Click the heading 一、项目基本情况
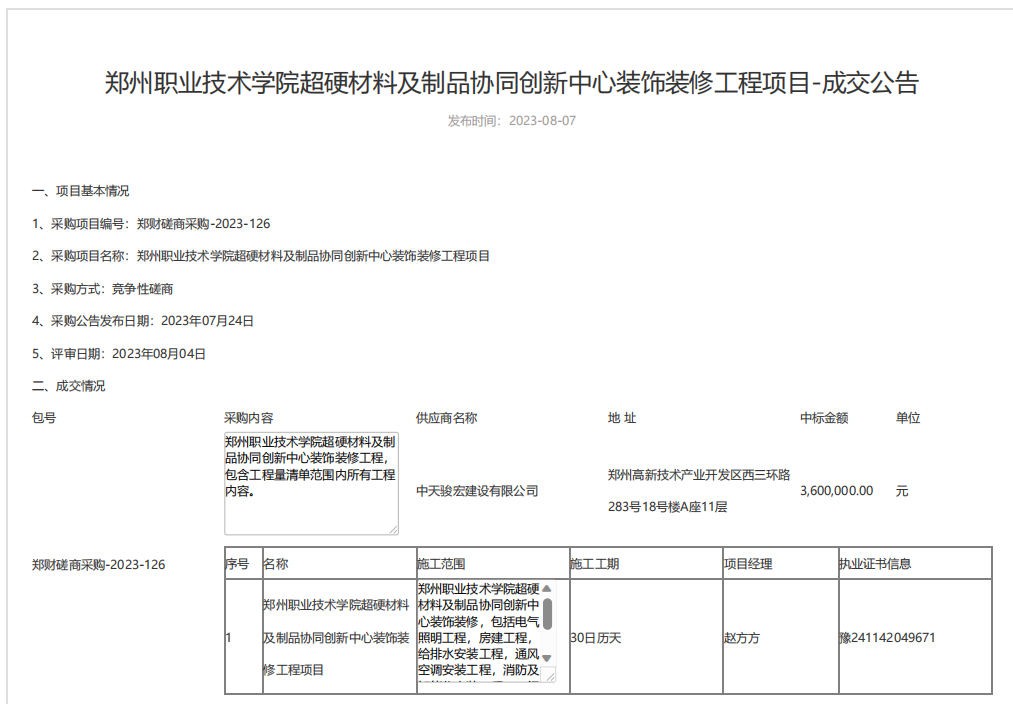Screen dimensions: 1013x704 point(80,191)
